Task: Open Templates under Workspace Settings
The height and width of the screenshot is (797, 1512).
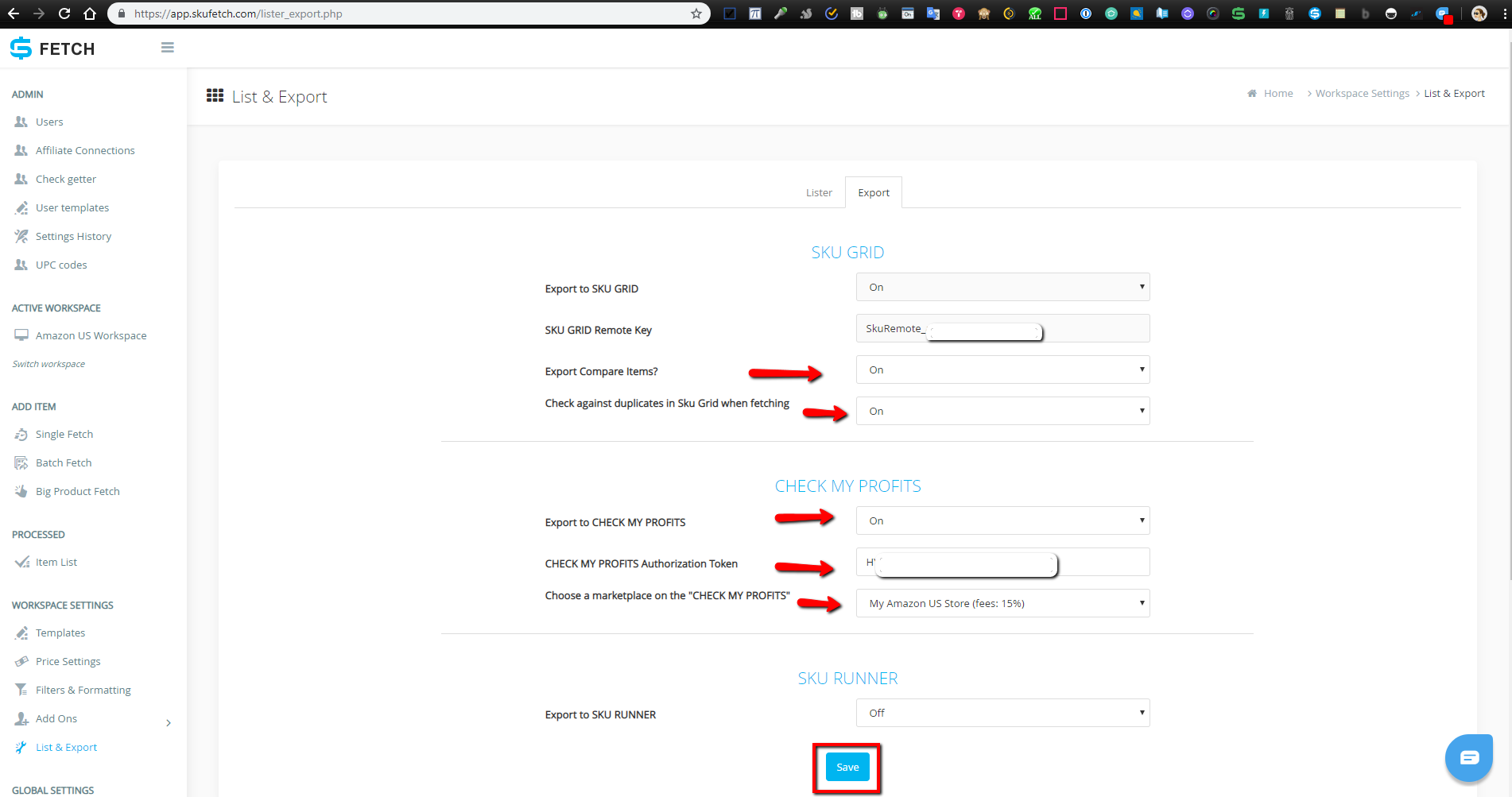Action: coord(60,633)
